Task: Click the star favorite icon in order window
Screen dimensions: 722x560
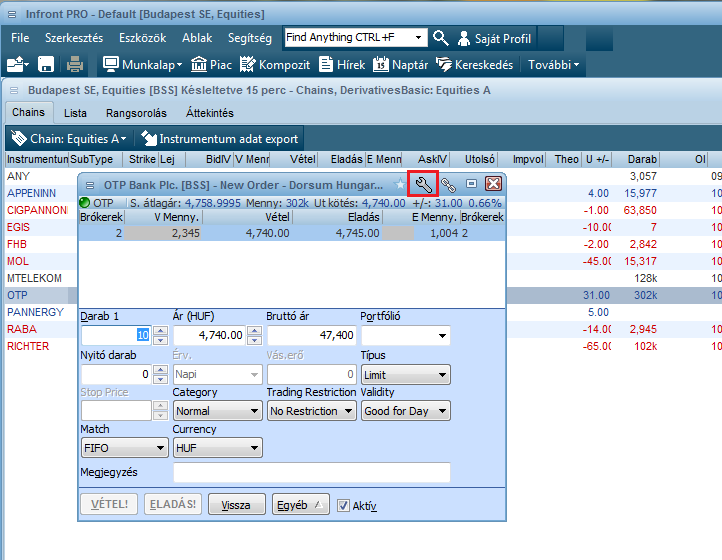Action: (x=400, y=185)
